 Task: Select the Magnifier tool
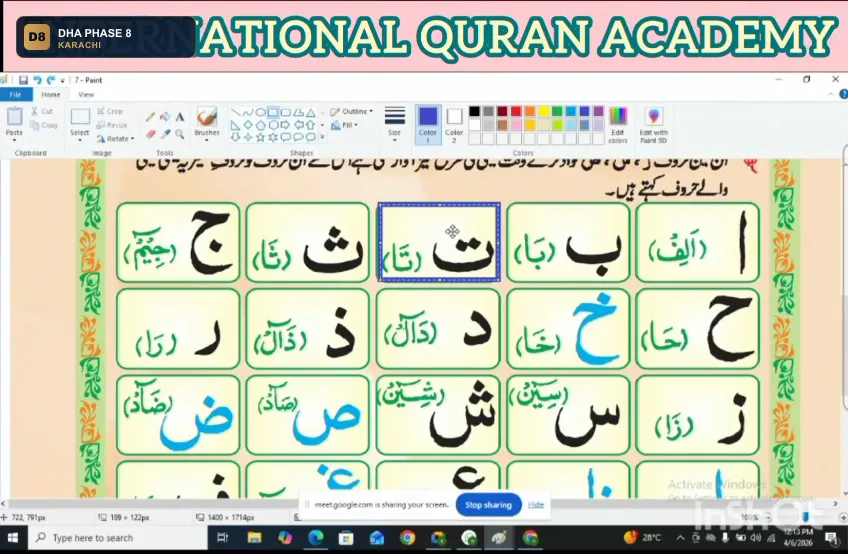(180, 134)
